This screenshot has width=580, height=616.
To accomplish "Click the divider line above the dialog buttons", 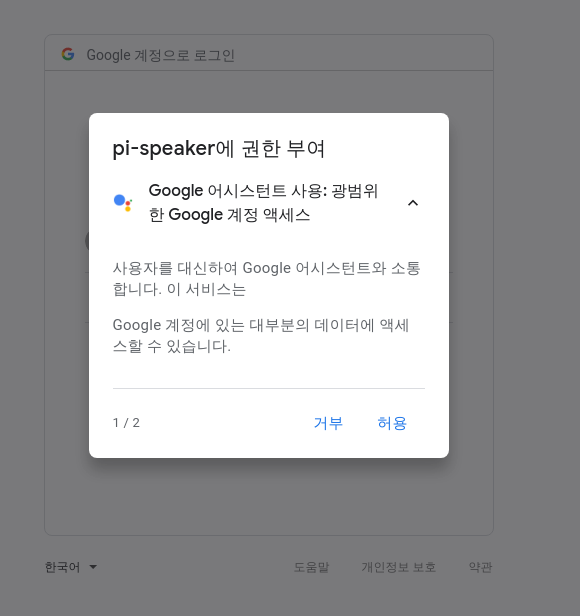I will coord(269,389).
